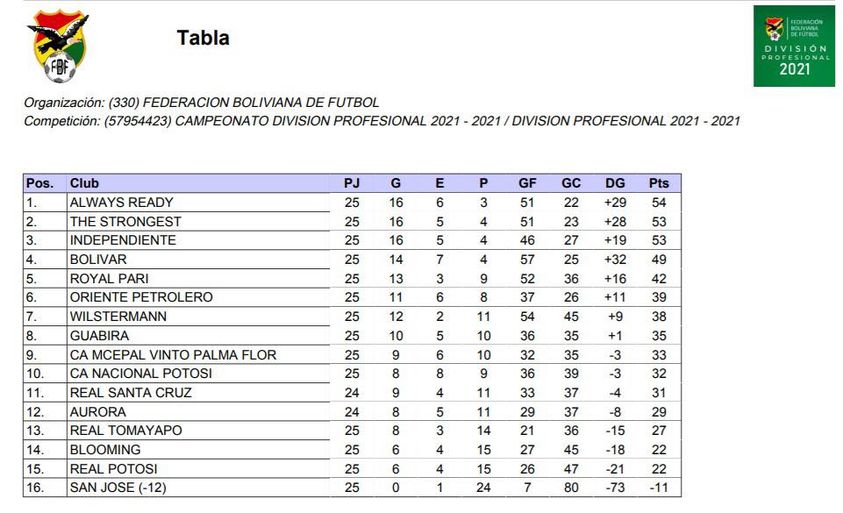Image resolution: width=843 pixels, height=513 pixels.
Task: Select THE STRONGEST club name
Action: click(x=125, y=221)
